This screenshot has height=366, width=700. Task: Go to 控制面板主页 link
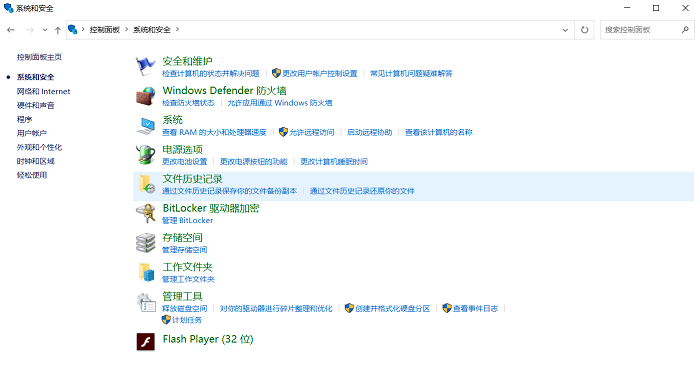point(39,57)
